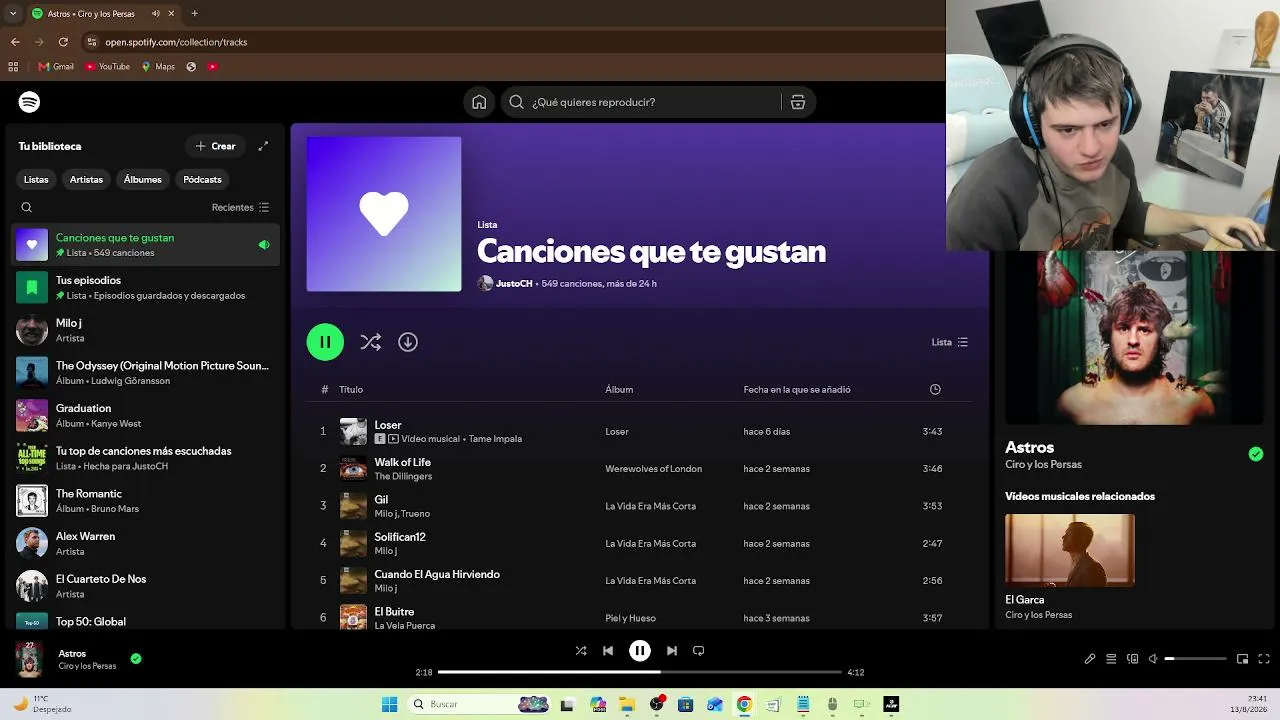Click the browser address bar URL
1280x720 pixels.
click(x=176, y=42)
